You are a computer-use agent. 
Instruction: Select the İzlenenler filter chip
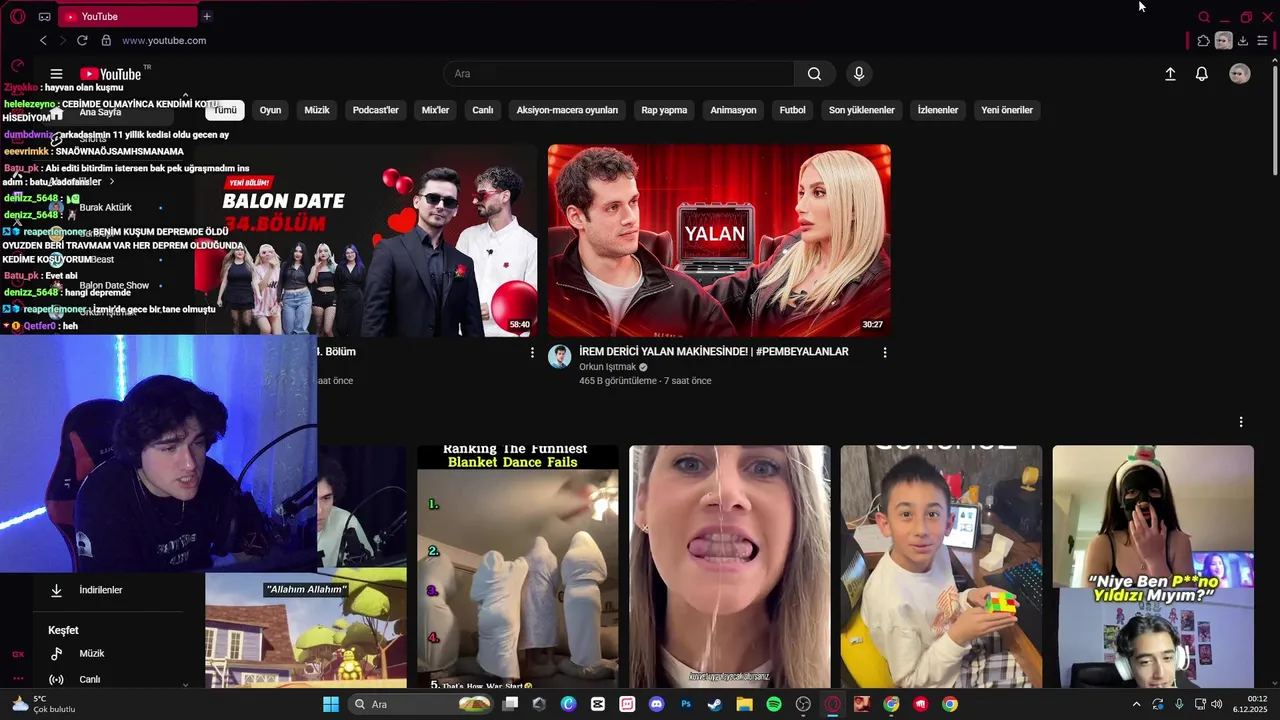pos(938,110)
